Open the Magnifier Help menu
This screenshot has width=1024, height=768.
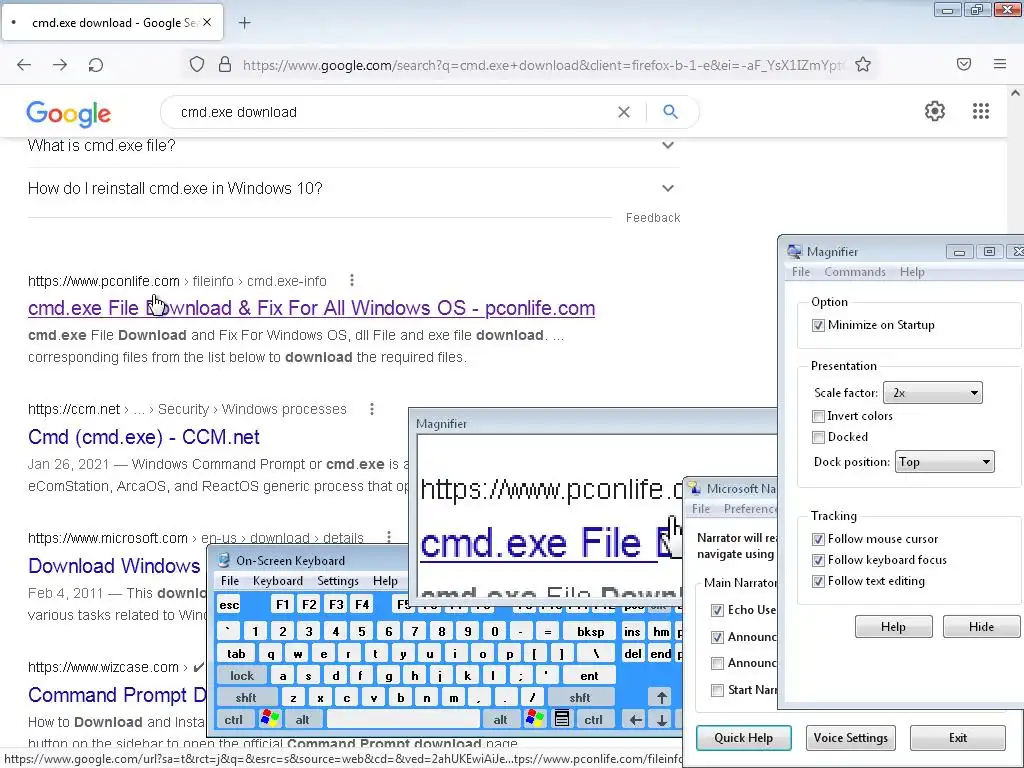point(912,272)
